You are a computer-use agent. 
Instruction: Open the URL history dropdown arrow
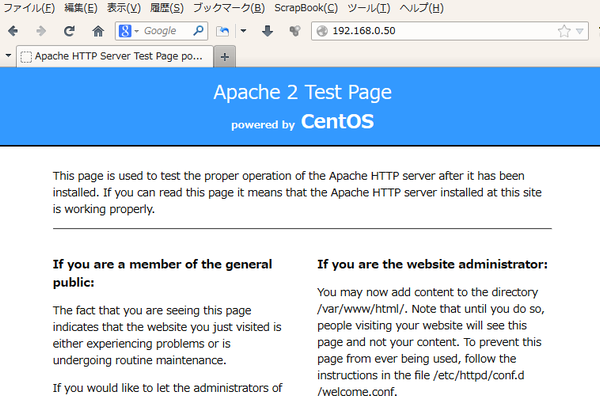click(580, 31)
